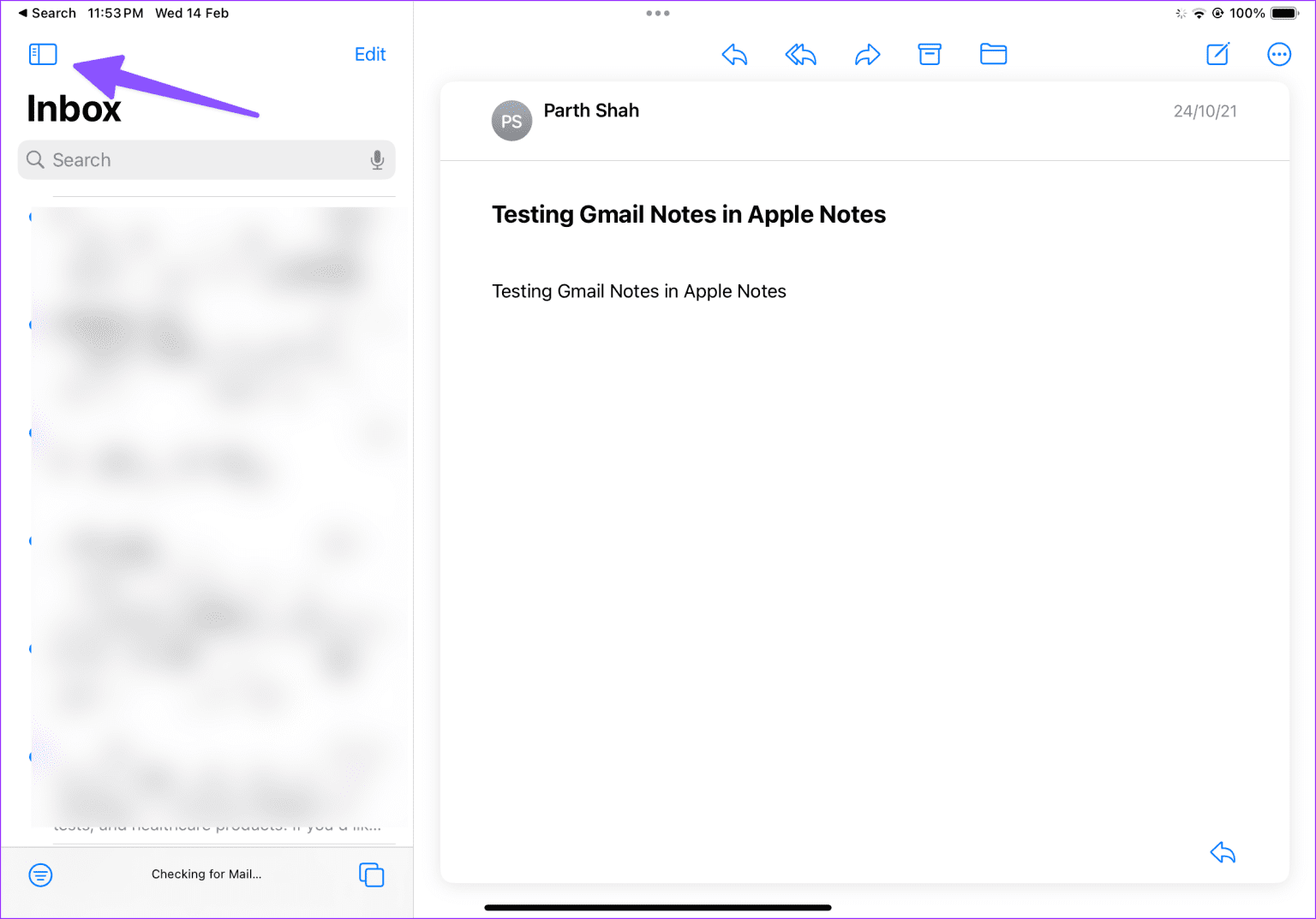
Task: Tap sender name Parth Shah
Action: coord(591,110)
